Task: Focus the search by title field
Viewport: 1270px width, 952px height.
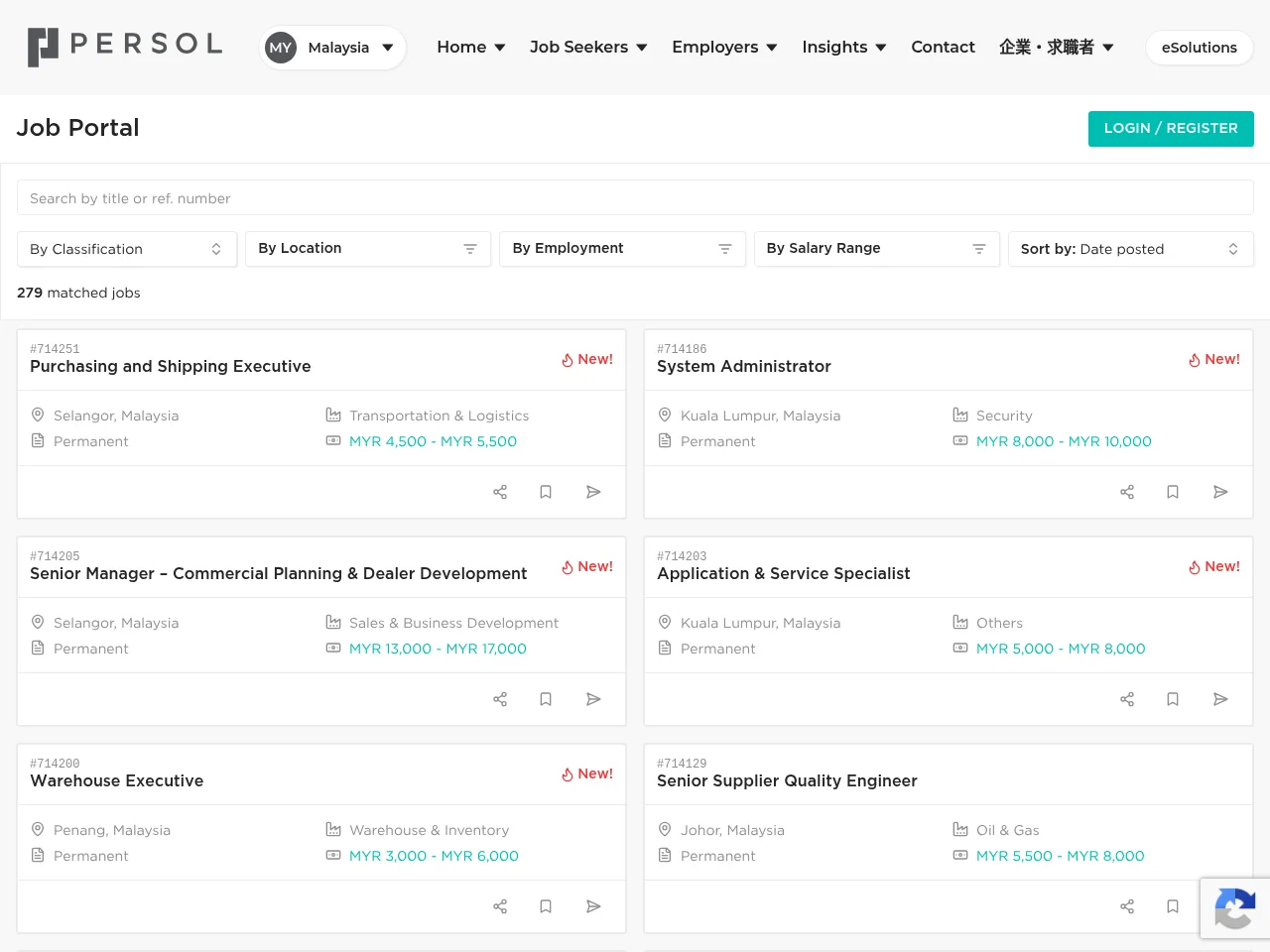Action: point(635,198)
